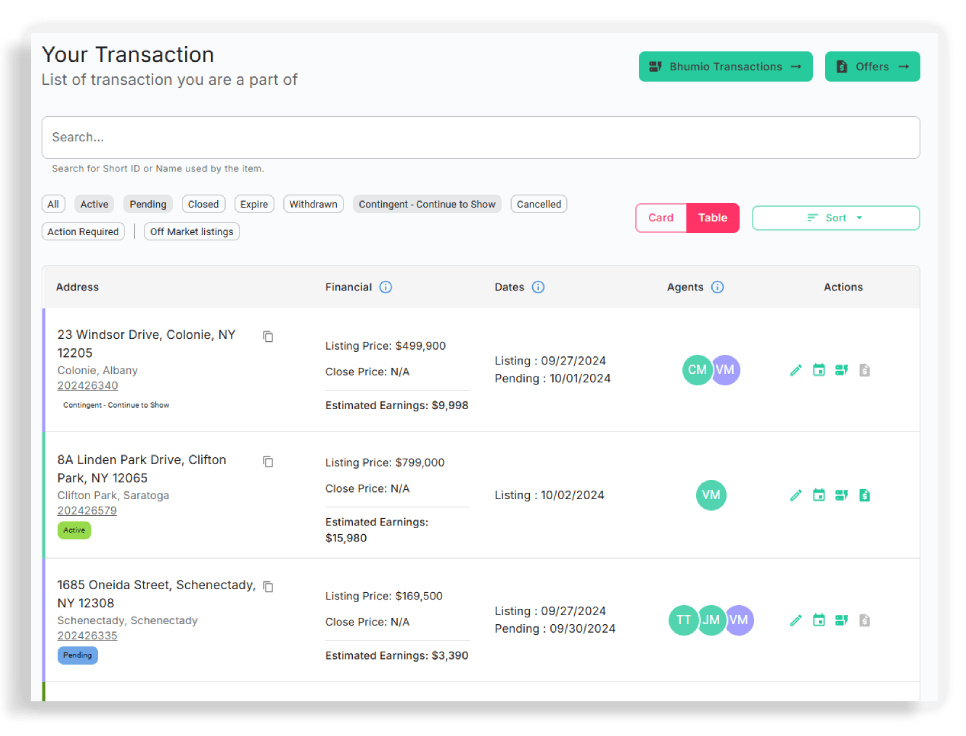Enable the Closed transactions filter
This screenshot has height=736, width=966.
pyautogui.click(x=203, y=203)
